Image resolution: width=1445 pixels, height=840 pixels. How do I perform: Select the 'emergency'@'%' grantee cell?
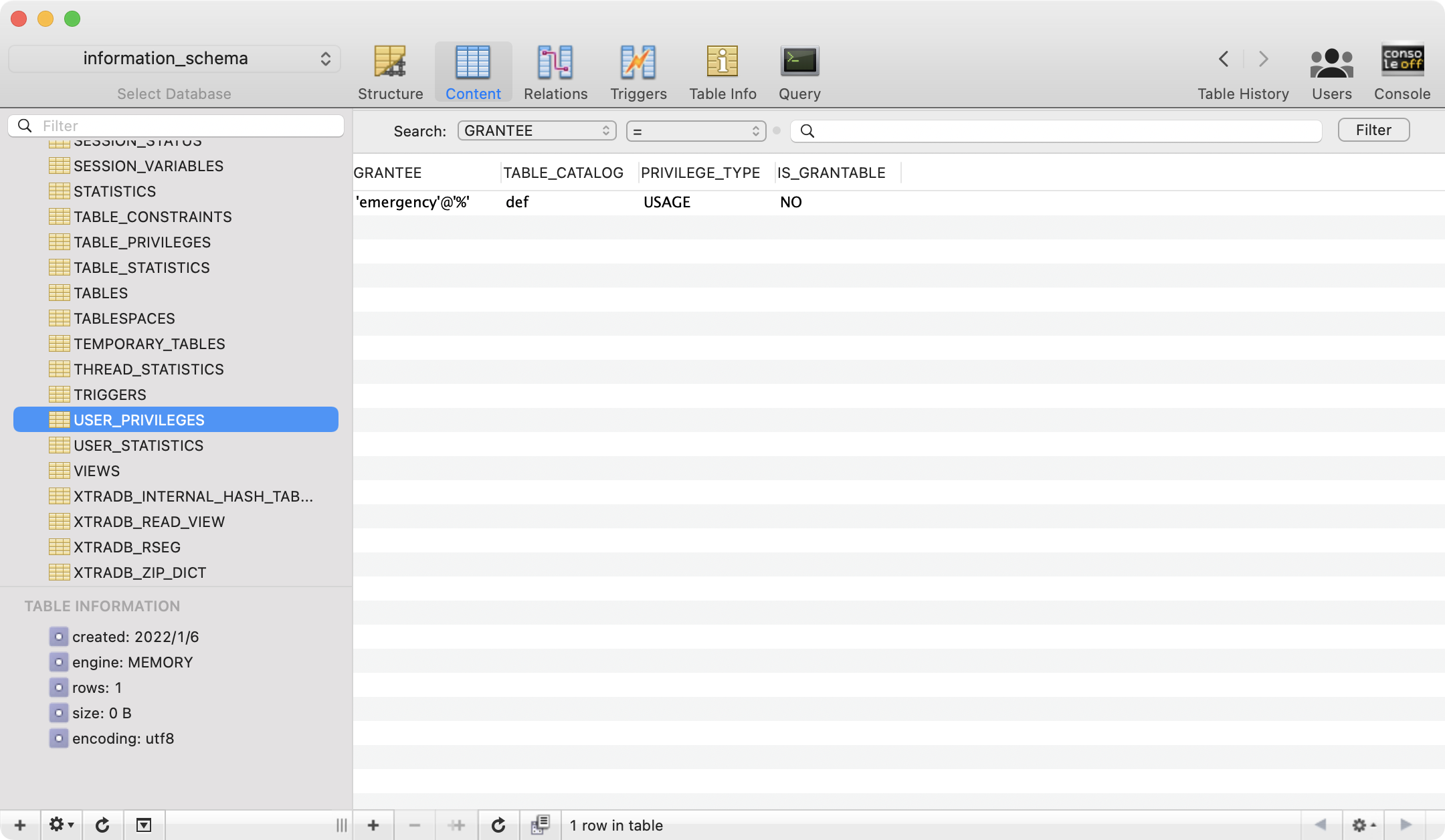pos(427,202)
